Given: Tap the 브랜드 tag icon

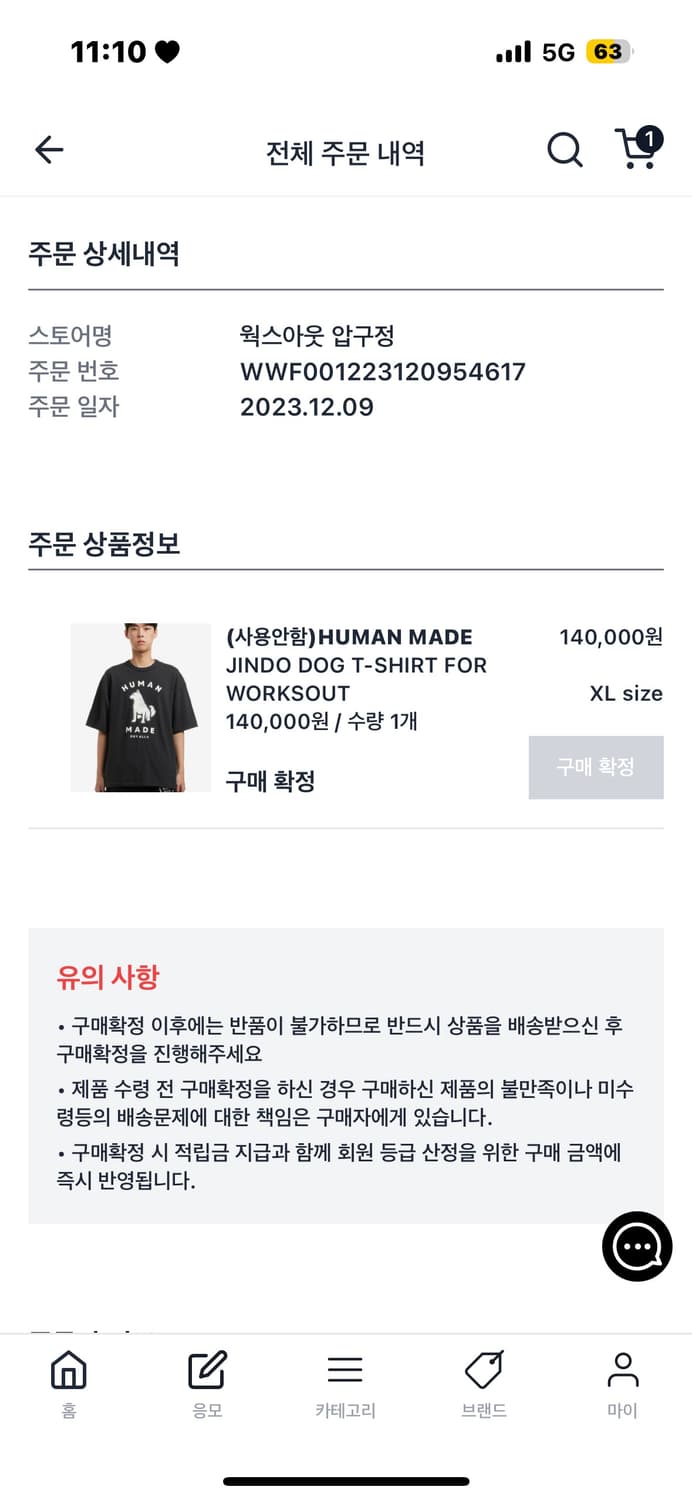Looking at the screenshot, I should click(484, 1370).
